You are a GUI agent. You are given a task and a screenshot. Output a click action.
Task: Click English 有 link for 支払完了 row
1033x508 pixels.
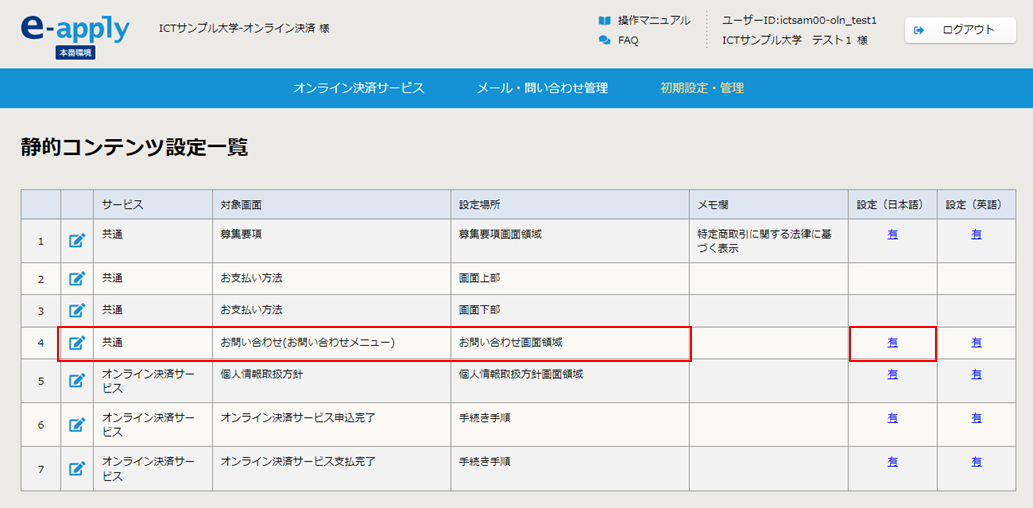coord(976,462)
